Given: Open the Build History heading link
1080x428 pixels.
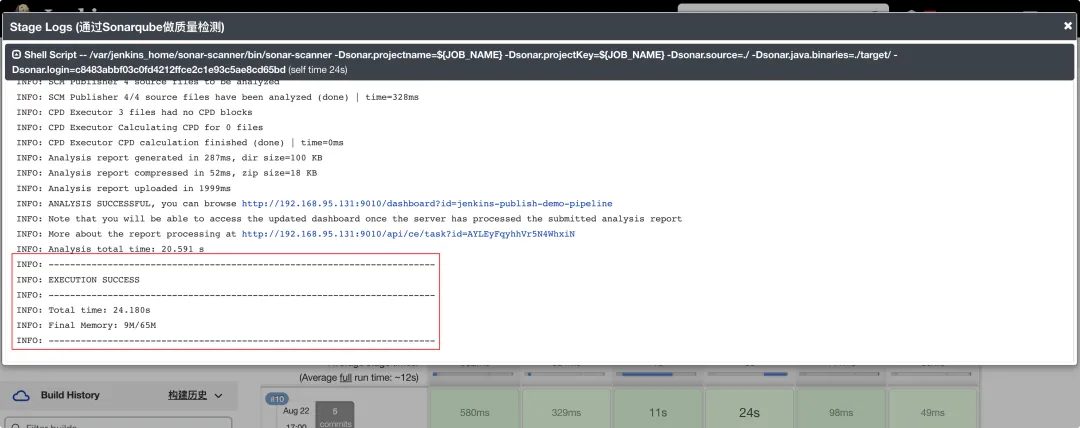Looking at the screenshot, I should [70, 396].
